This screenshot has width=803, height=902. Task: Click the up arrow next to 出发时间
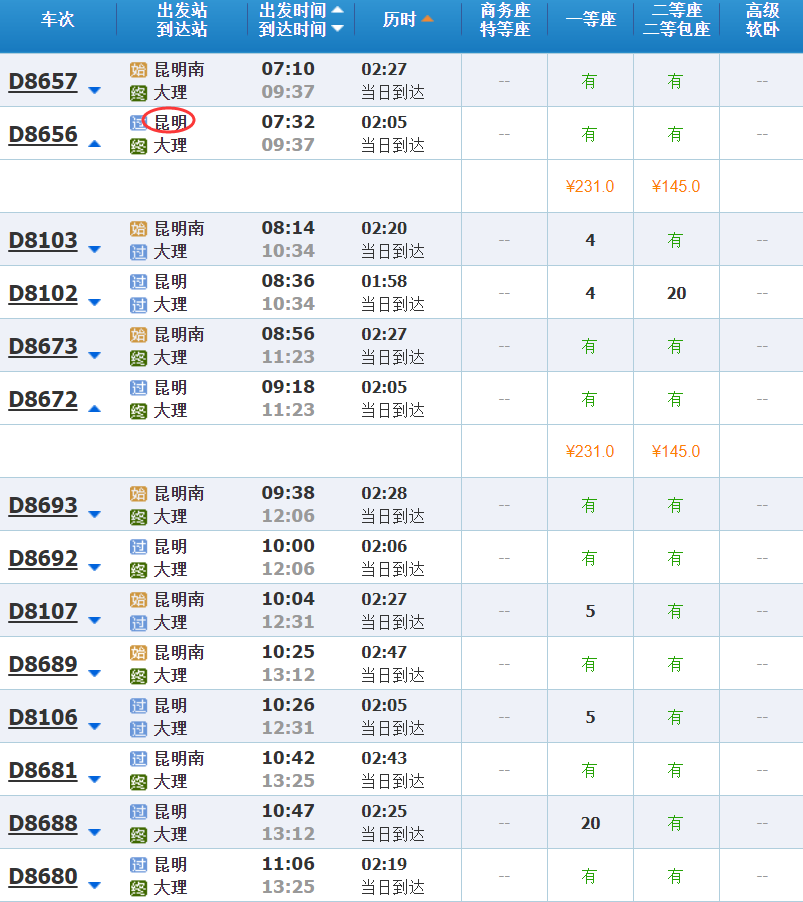[337, 10]
